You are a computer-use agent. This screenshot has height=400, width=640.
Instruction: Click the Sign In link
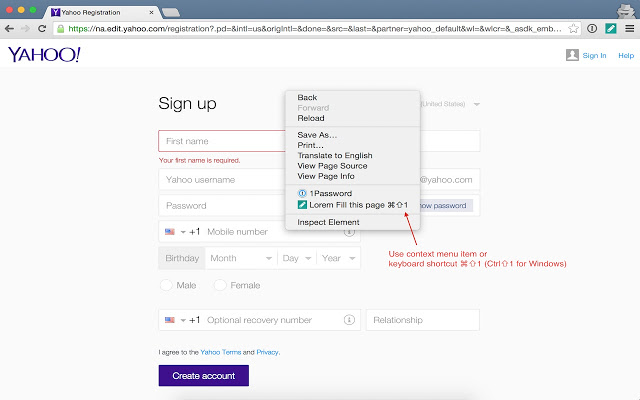pyautogui.click(x=594, y=56)
